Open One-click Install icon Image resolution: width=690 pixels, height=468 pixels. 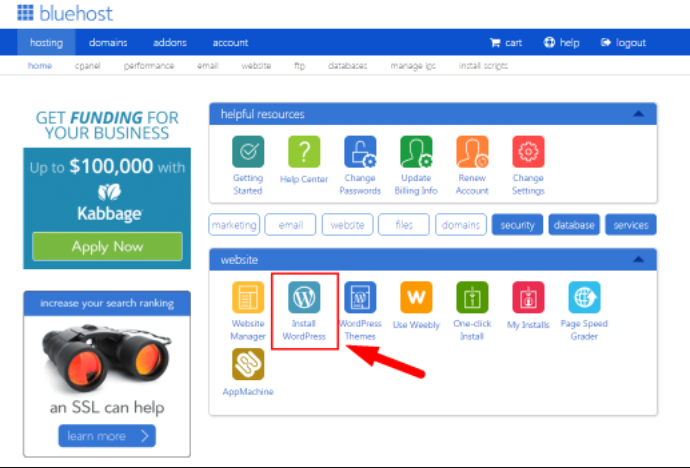click(472, 299)
